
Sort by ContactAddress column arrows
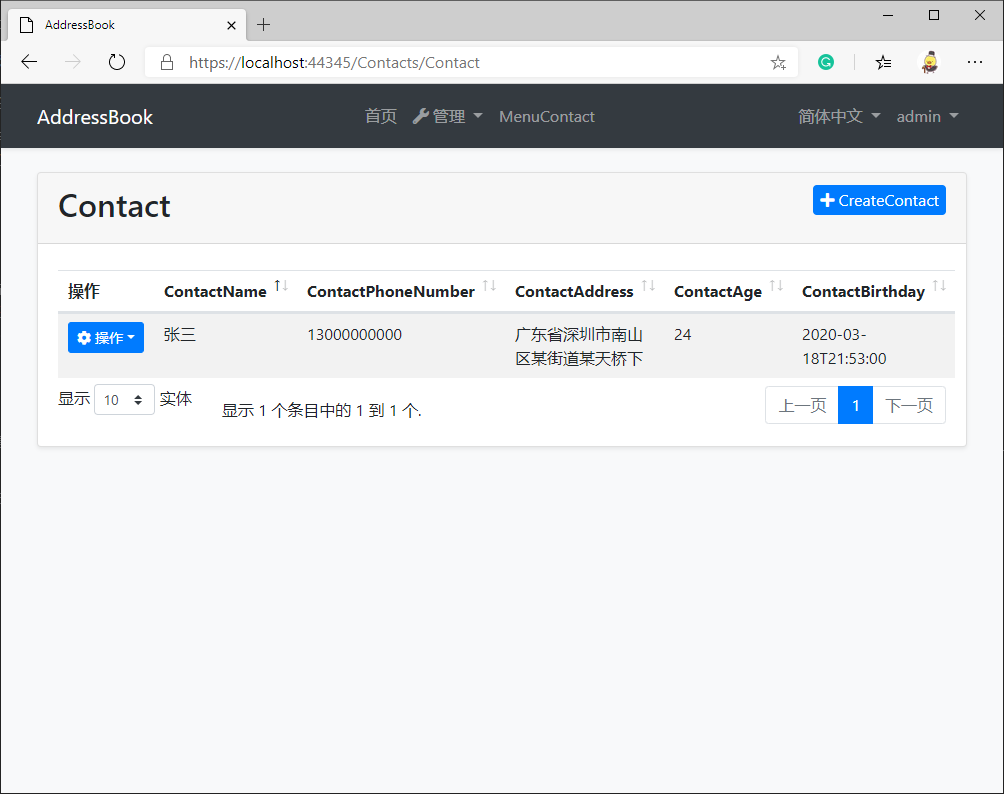click(x=648, y=286)
